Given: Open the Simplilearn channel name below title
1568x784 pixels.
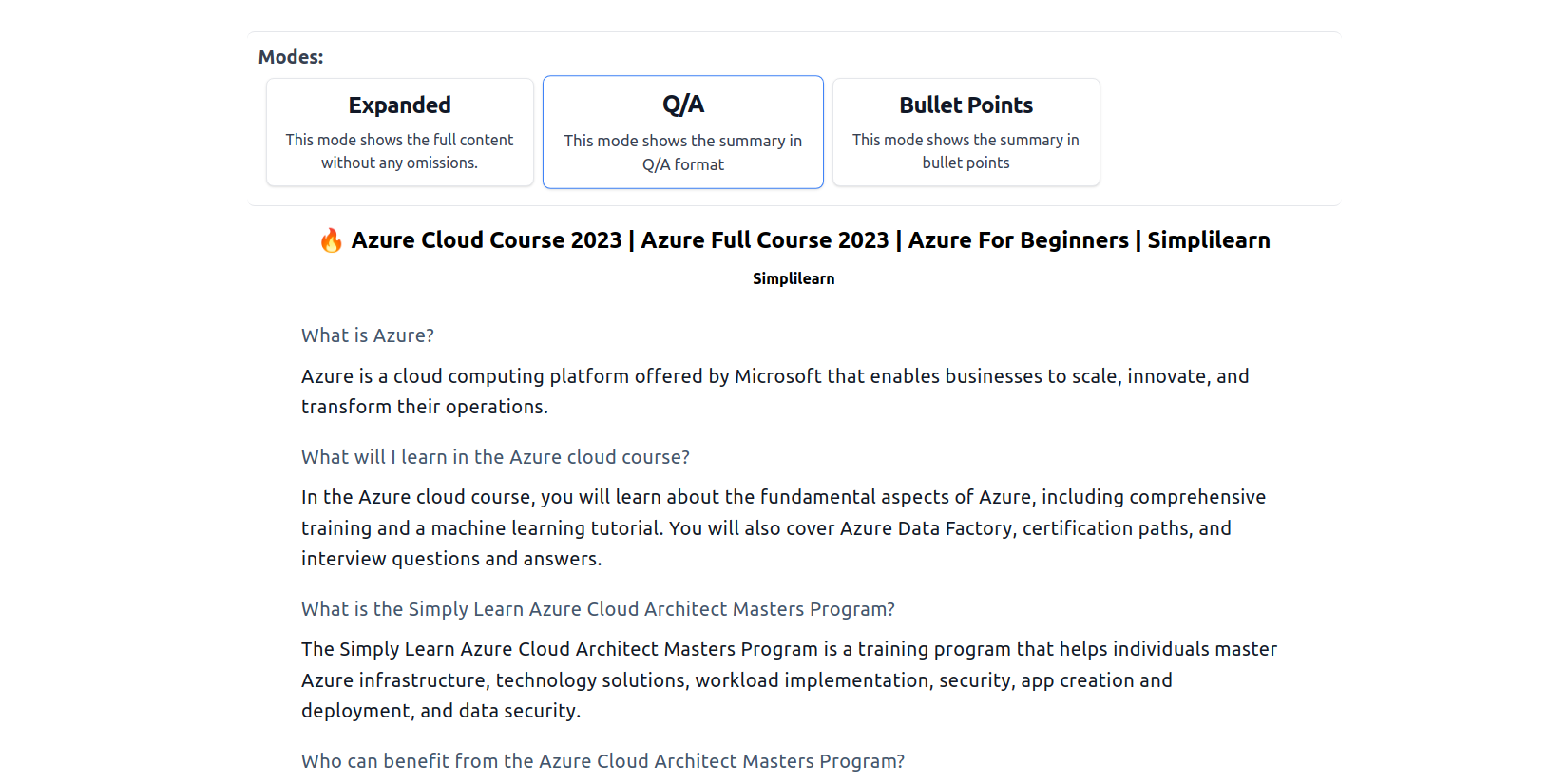Looking at the screenshot, I should pyautogui.click(x=794, y=278).
